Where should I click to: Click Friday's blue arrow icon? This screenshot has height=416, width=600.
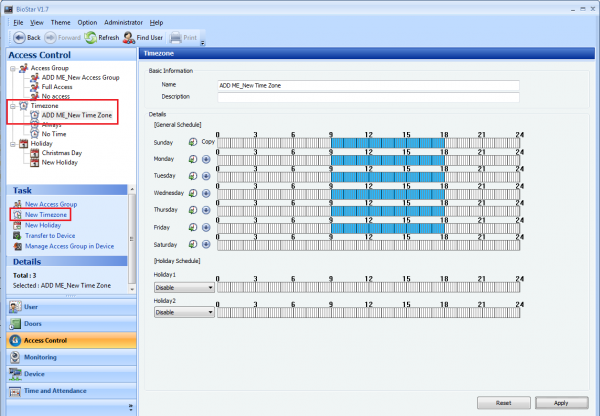(x=206, y=227)
